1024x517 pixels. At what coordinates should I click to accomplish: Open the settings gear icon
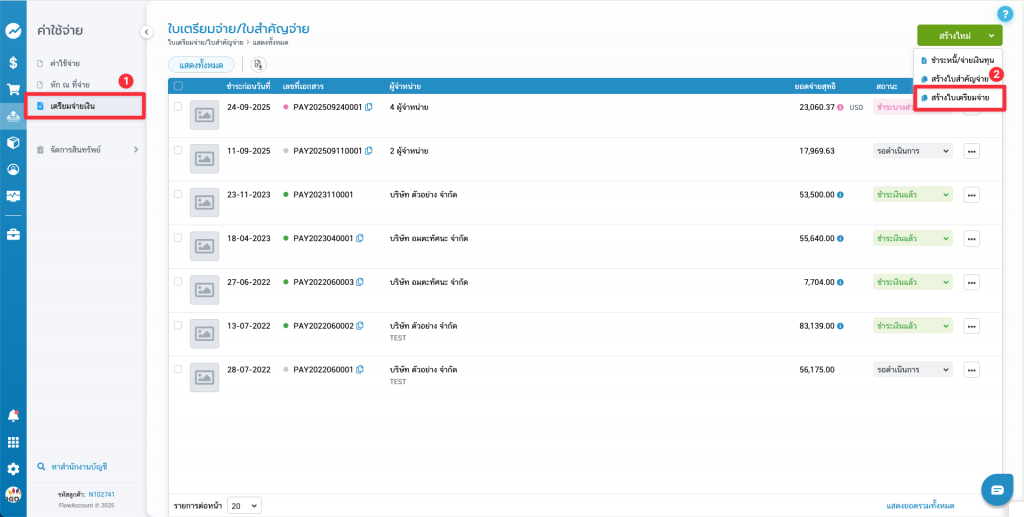[x=13, y=468]
